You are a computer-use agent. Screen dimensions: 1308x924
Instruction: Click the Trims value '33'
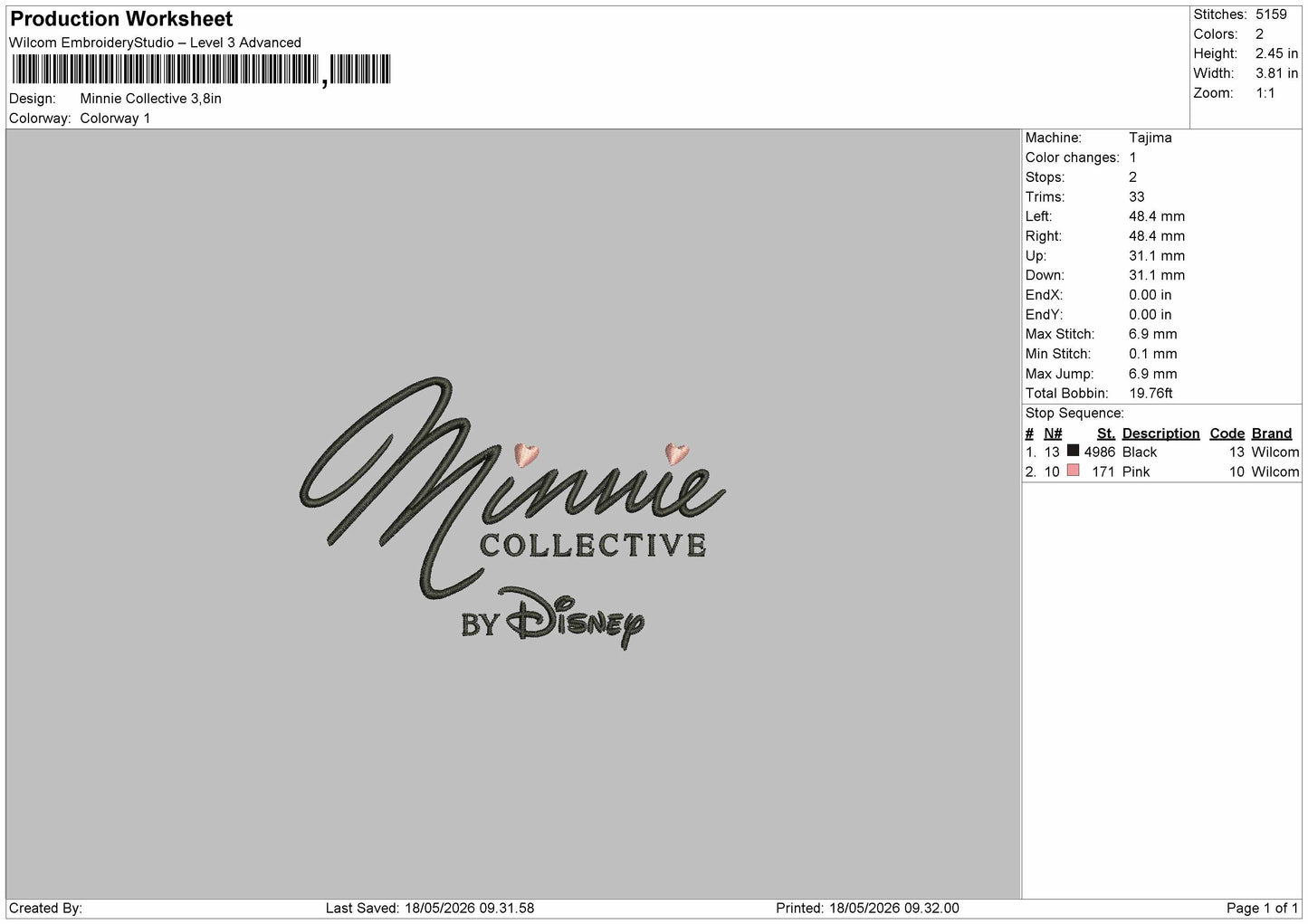[1137, 196]
